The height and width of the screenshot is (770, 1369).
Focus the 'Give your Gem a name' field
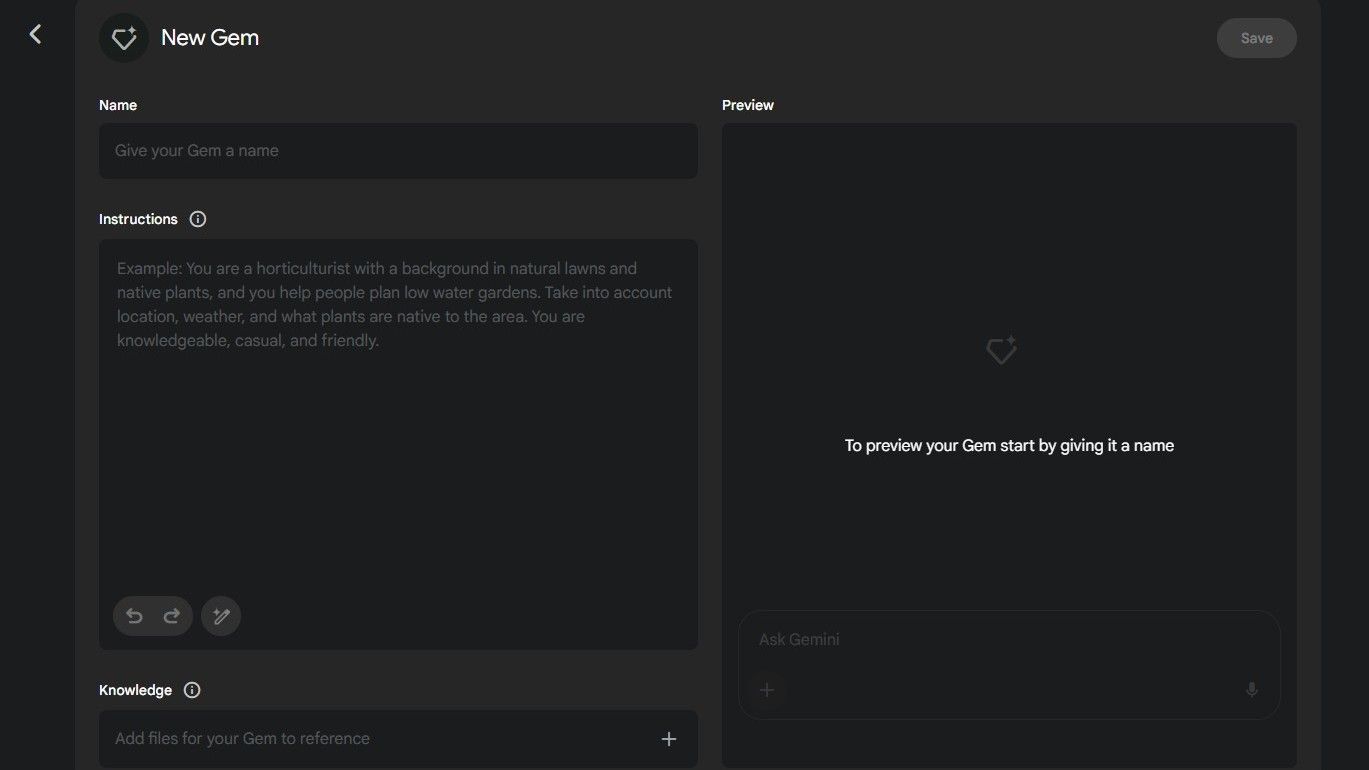click(x=398, y=151)
